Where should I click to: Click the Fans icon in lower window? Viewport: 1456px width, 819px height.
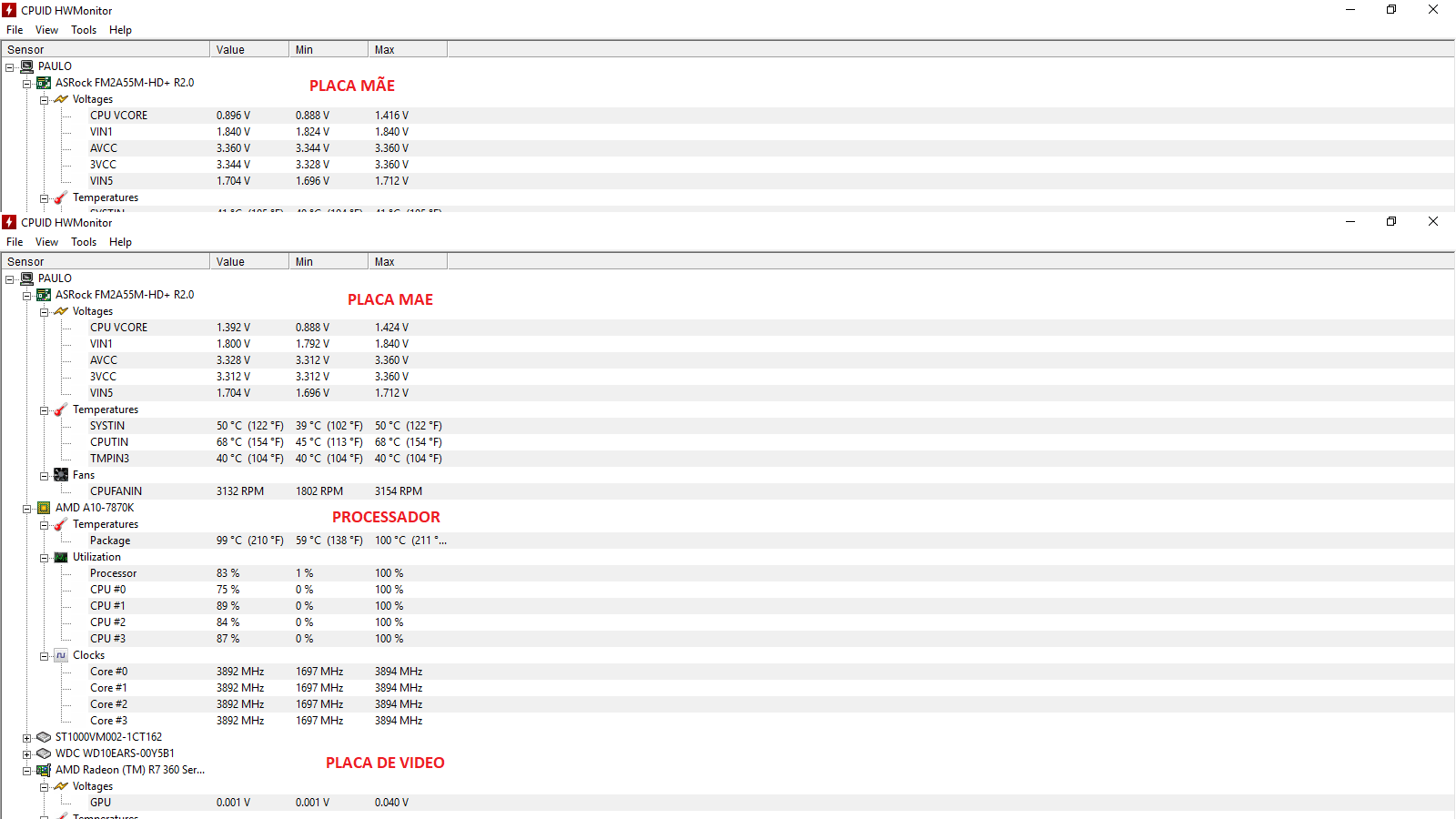coord(61,475)
